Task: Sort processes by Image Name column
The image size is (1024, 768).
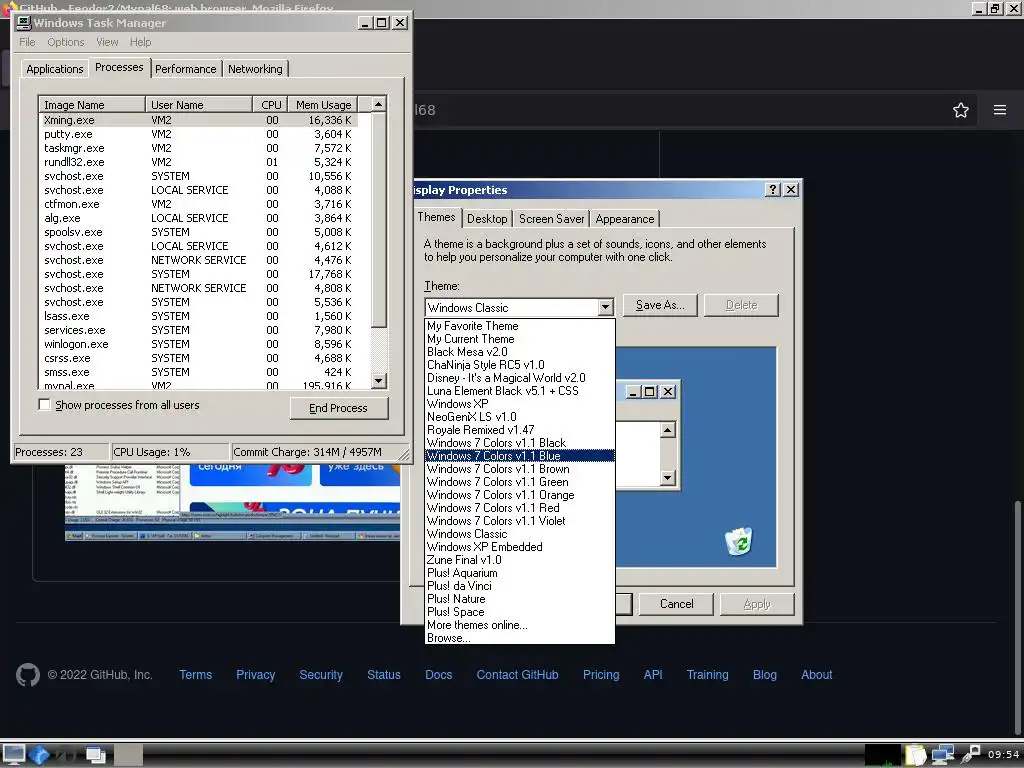Action: pos(91,104)
